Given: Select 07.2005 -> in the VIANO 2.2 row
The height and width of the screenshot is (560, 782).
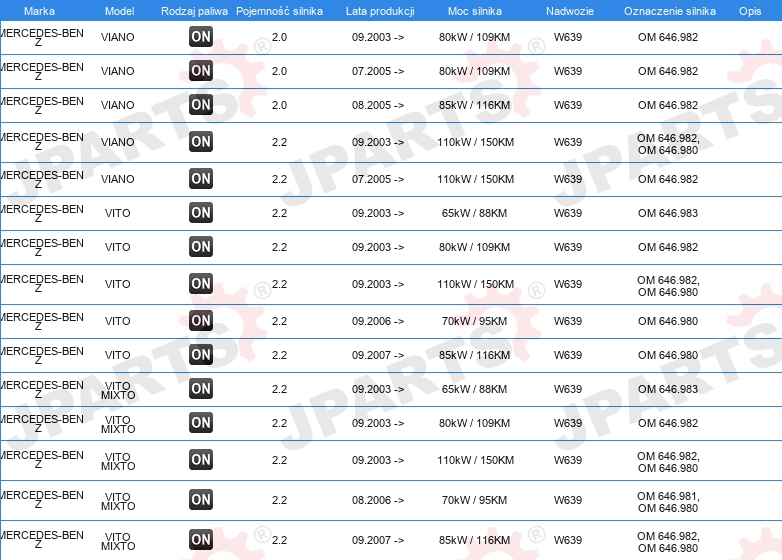Looking at the screenshot, I should tap(378, 179).
